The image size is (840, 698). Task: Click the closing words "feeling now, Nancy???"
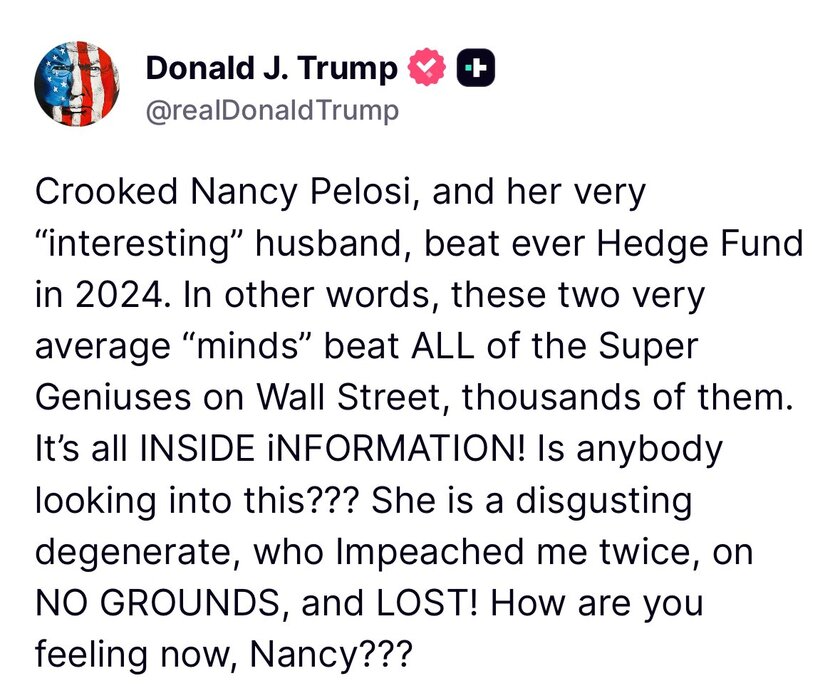click(x=224, y=655)
